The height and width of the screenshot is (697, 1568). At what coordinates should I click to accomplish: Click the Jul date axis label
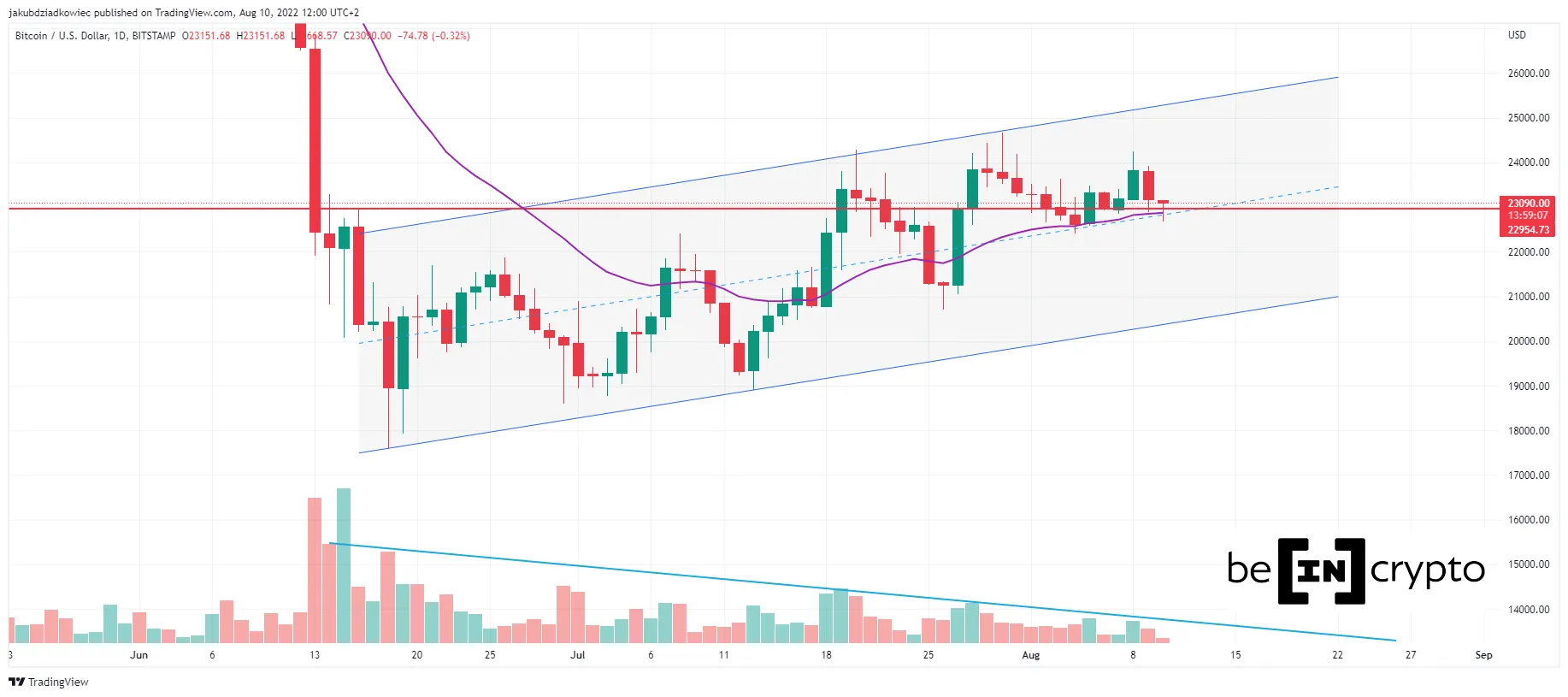pos(578,655)
